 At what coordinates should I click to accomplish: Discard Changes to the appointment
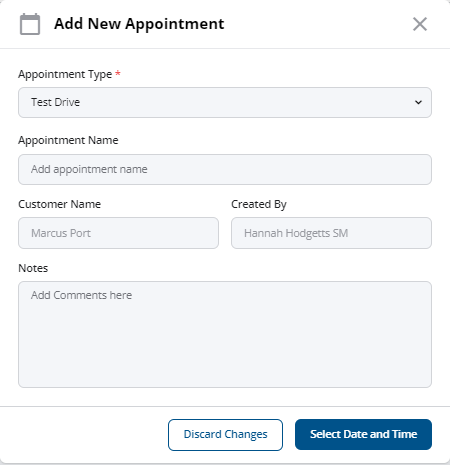pos(225,435)
